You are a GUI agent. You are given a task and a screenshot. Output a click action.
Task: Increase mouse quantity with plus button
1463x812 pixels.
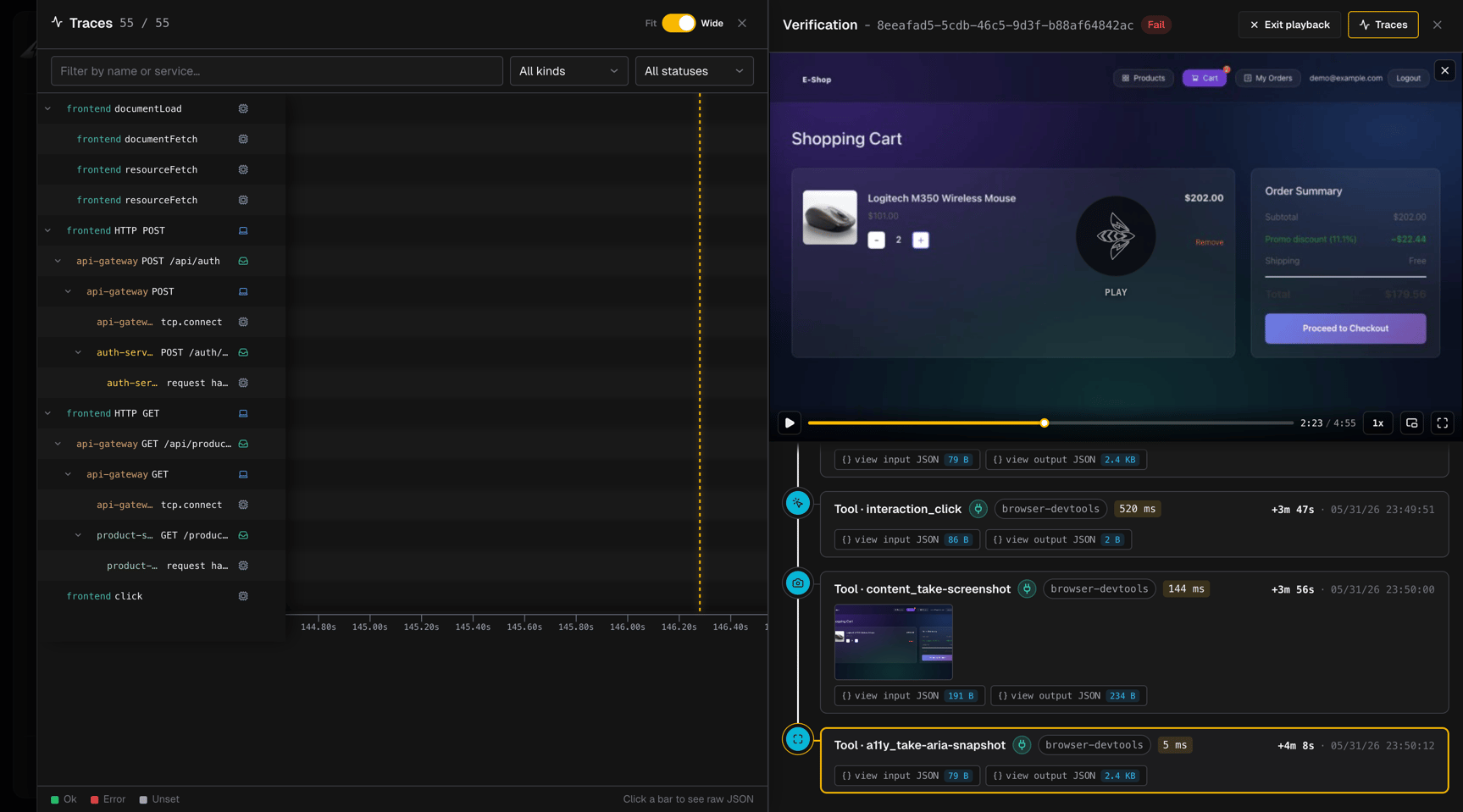pyautogui.click(x=920, y=240)
